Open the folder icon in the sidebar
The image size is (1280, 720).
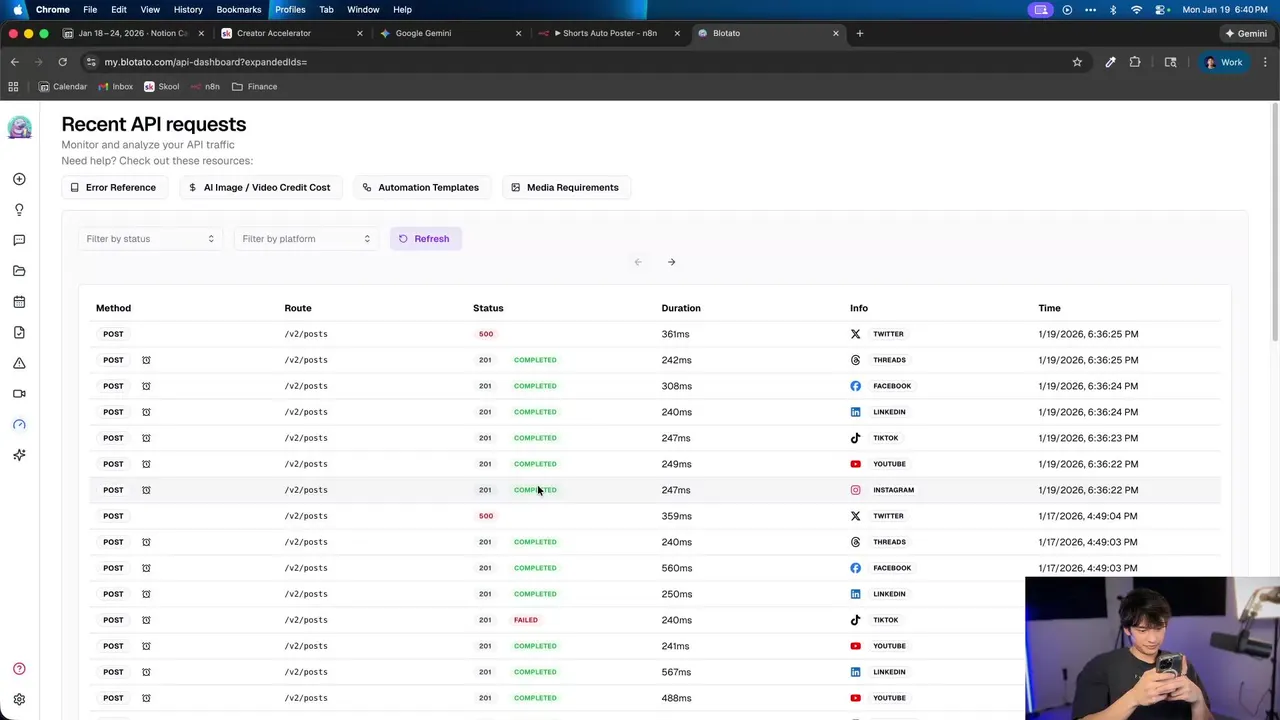(19, 271)
